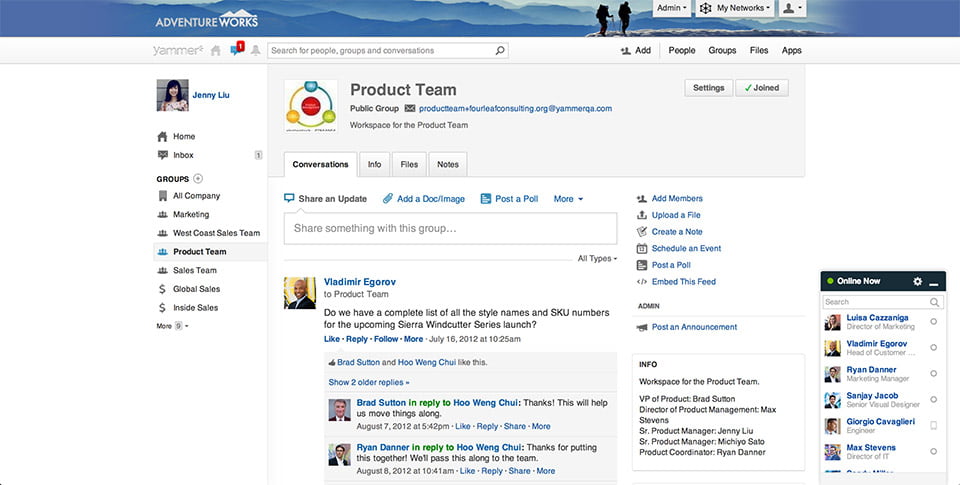The width and height of the screenshot is (960, 485).
Task: Like Vladimir Egorov's post
Action: click(x=331, y=339)
